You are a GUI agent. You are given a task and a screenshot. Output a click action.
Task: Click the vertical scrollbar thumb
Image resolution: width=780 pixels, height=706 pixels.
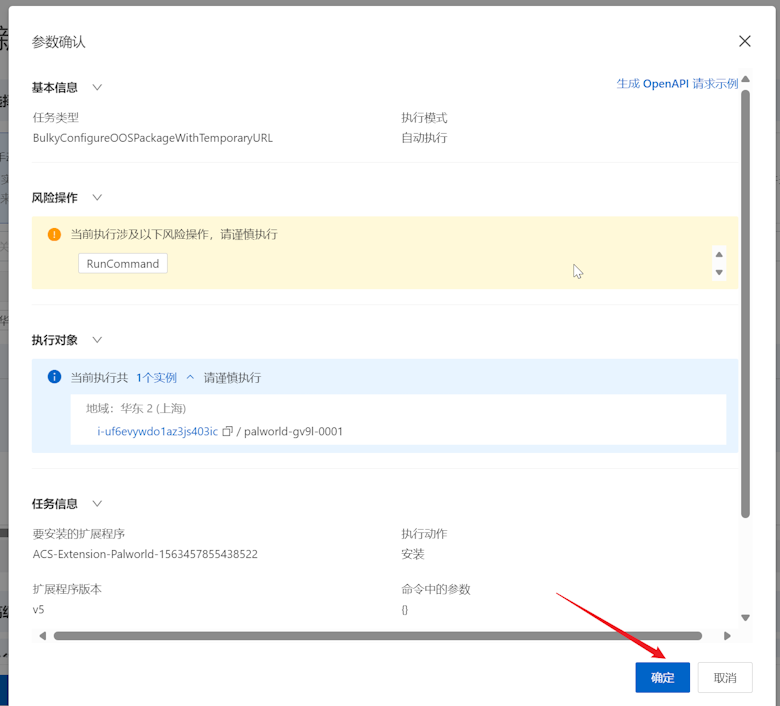745,303
